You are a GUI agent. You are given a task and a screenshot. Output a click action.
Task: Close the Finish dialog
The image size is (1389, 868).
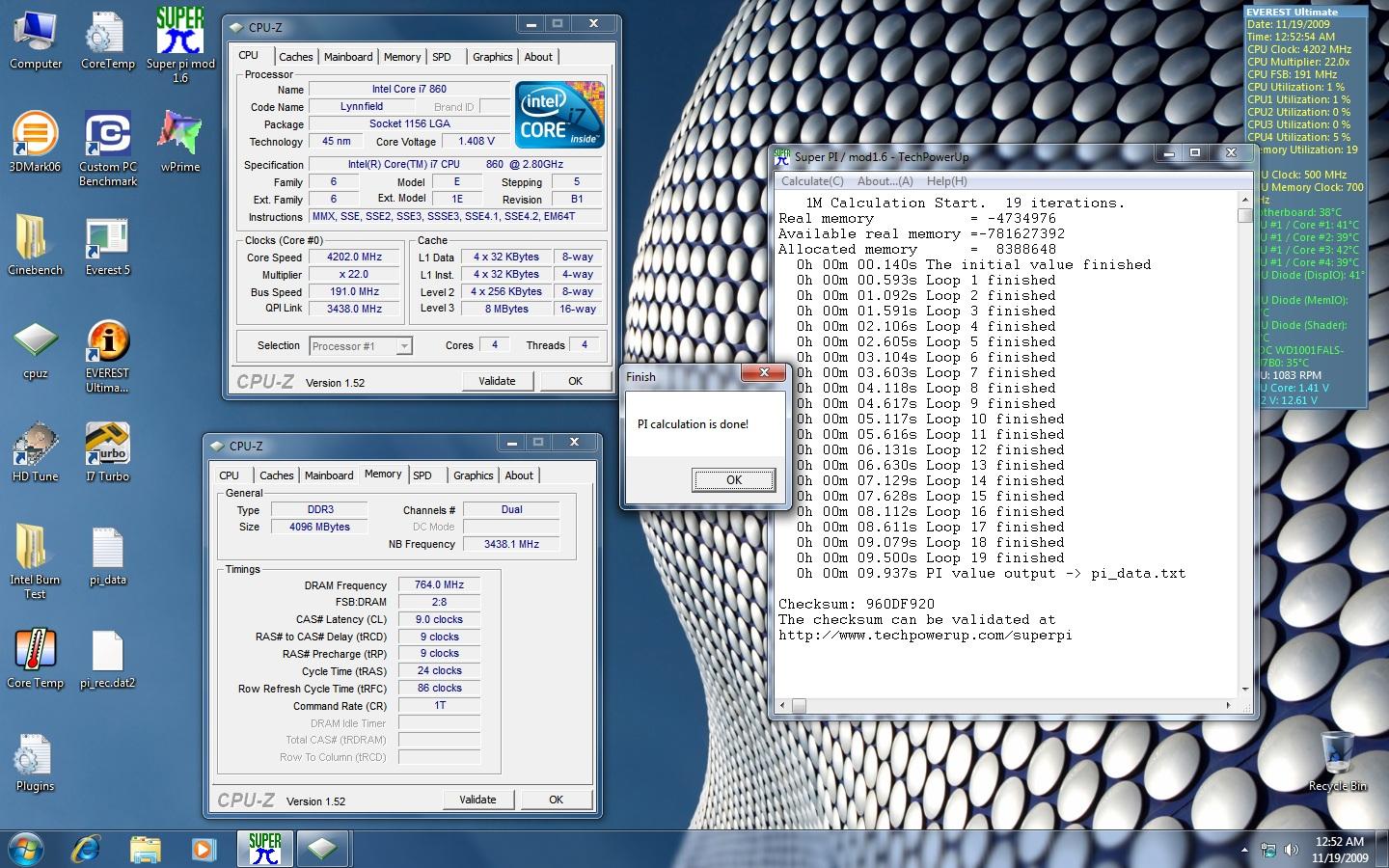[764, 373]
